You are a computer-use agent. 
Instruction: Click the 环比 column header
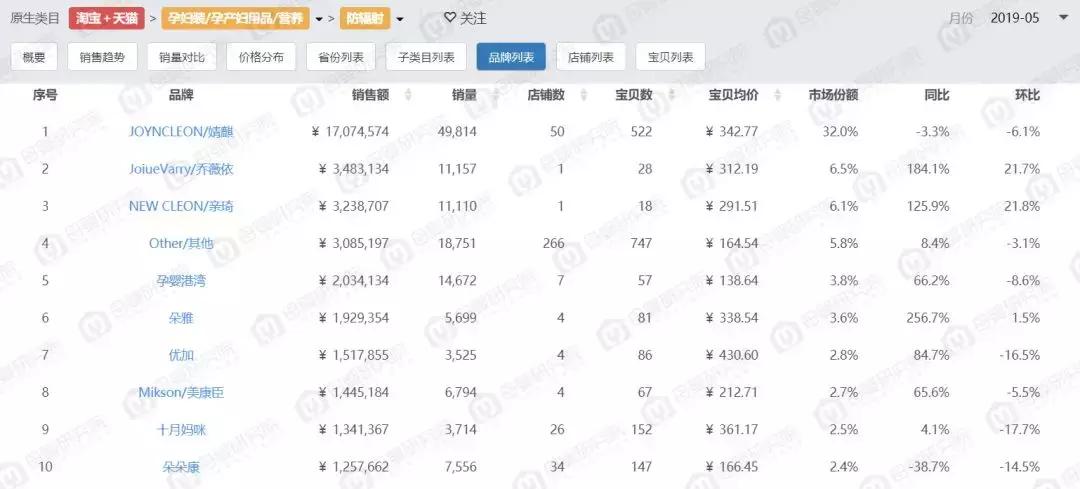point(1028,95)
